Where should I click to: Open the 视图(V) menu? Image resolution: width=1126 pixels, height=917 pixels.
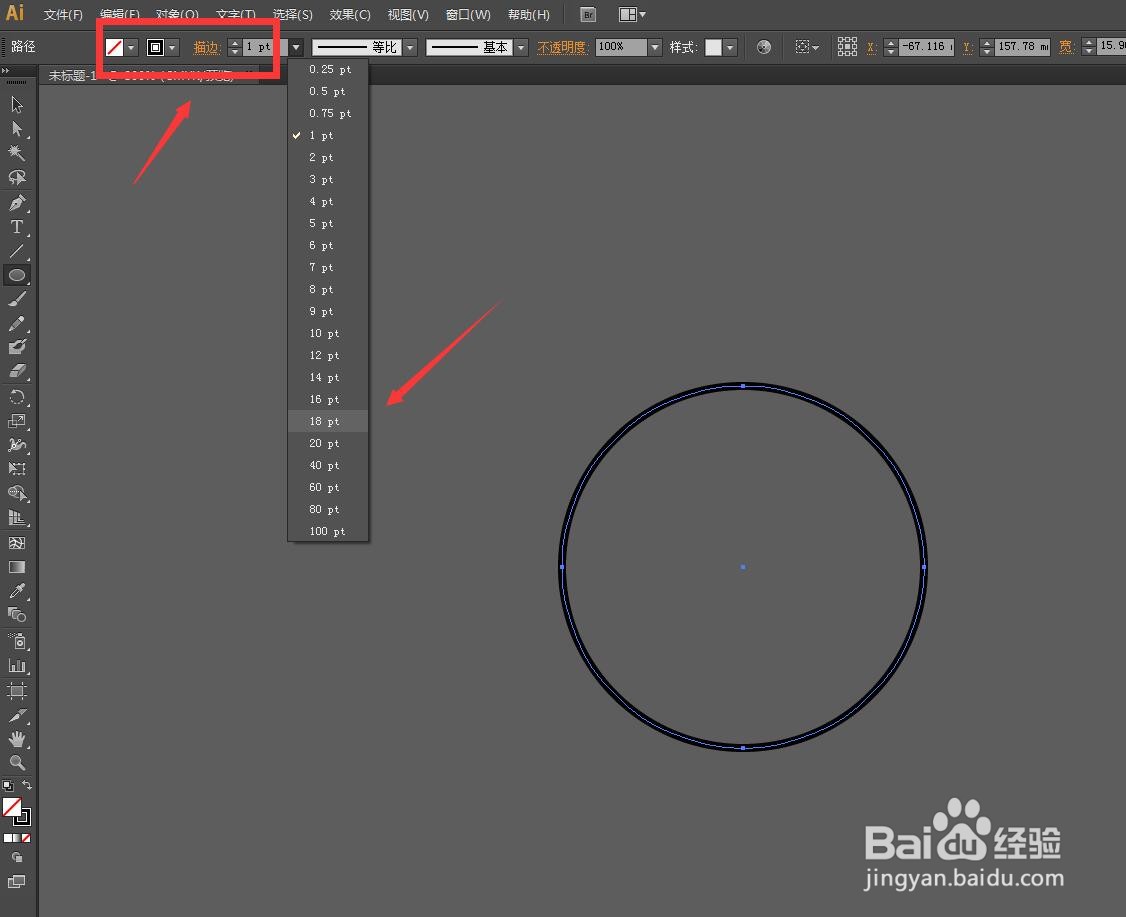pyautogui.click(x=408, y=14)
